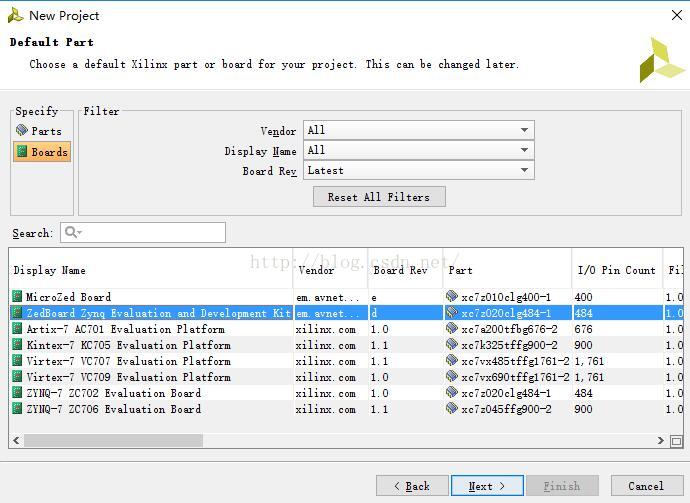Click part text xc7vx690tffg1761-2
Image resolution: width=690 pixels, height=503 pixels.
click(515, 378)
